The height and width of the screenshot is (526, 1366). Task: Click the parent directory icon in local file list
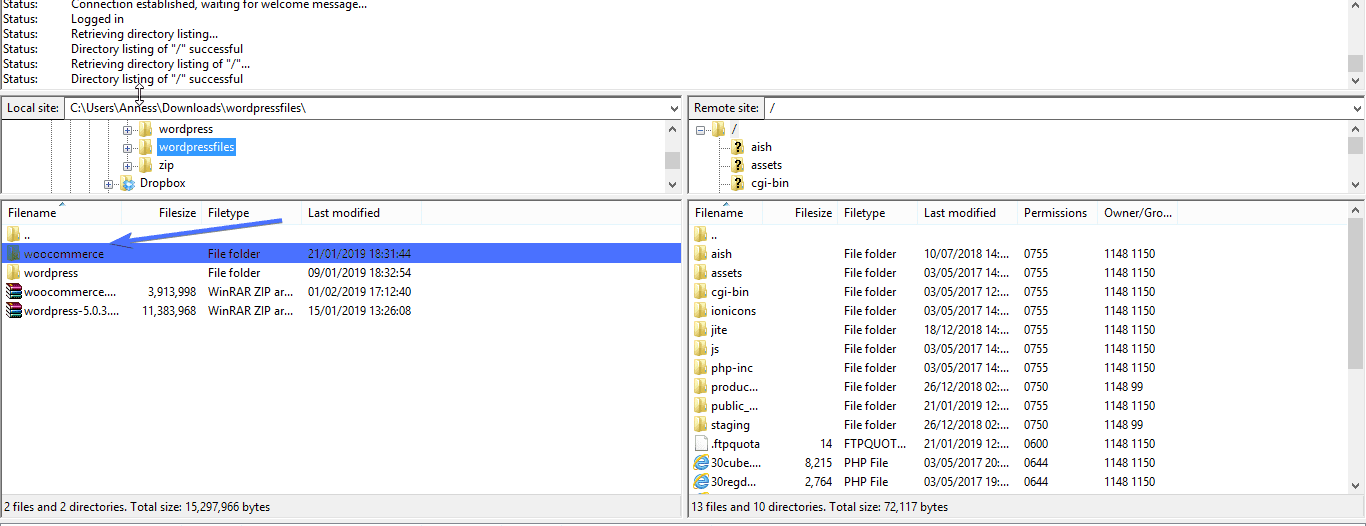click(x=13, y=235)
